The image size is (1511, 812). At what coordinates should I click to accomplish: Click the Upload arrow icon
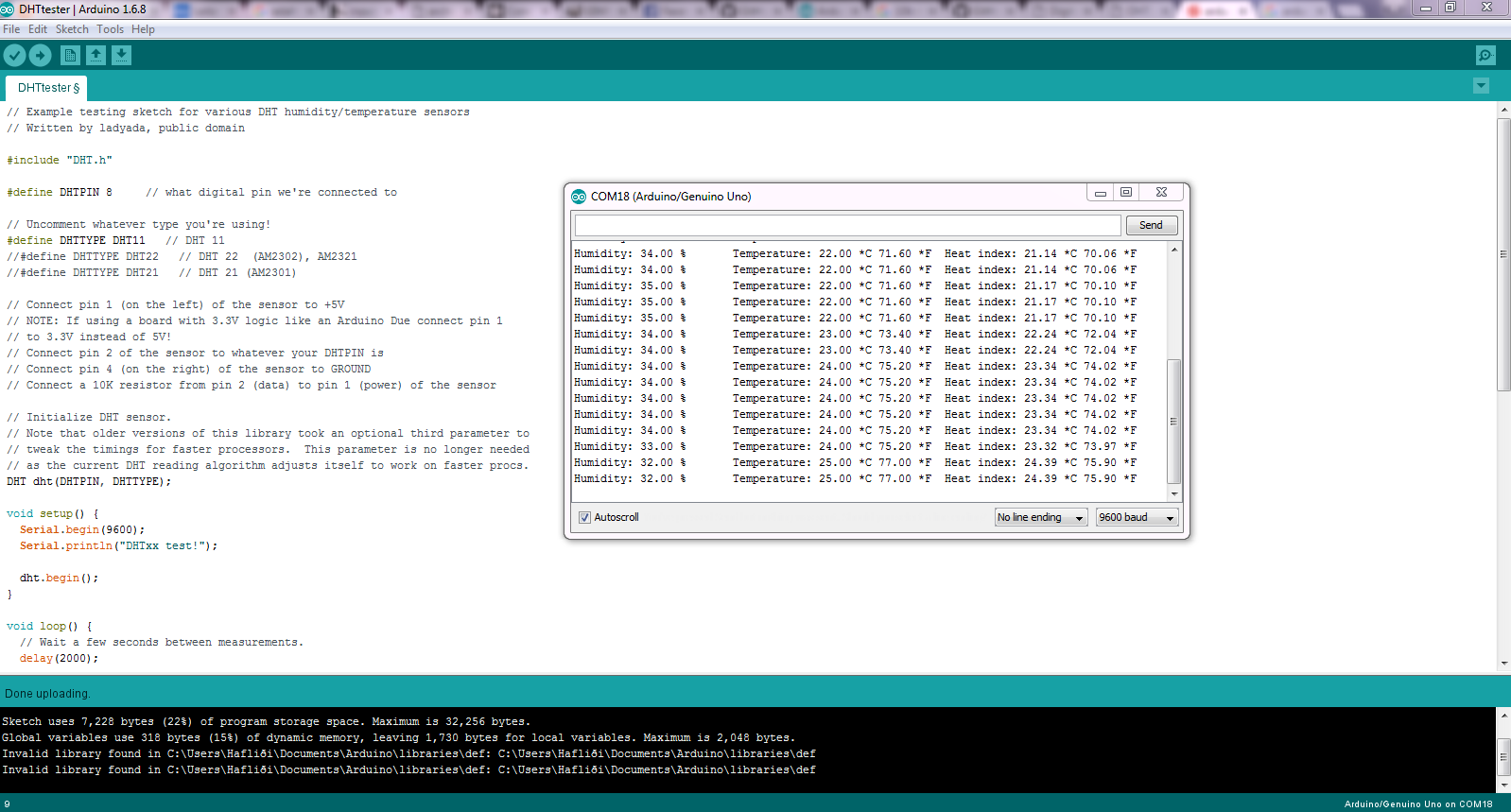(x=40, y=56)
